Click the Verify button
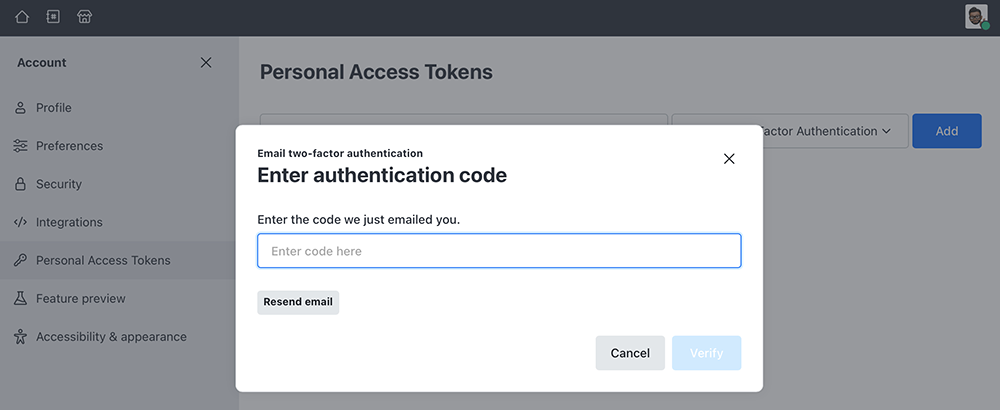 tap(706, 353)
